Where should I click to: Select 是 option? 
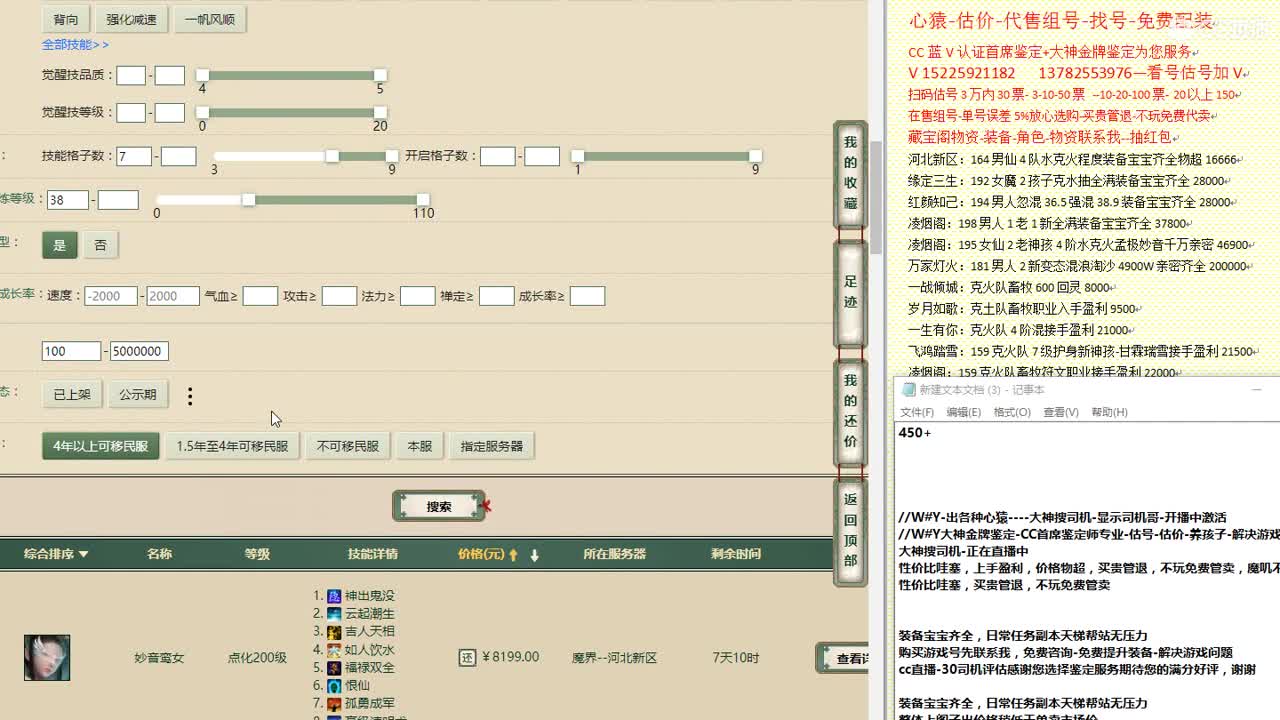(x=59, y=245)
